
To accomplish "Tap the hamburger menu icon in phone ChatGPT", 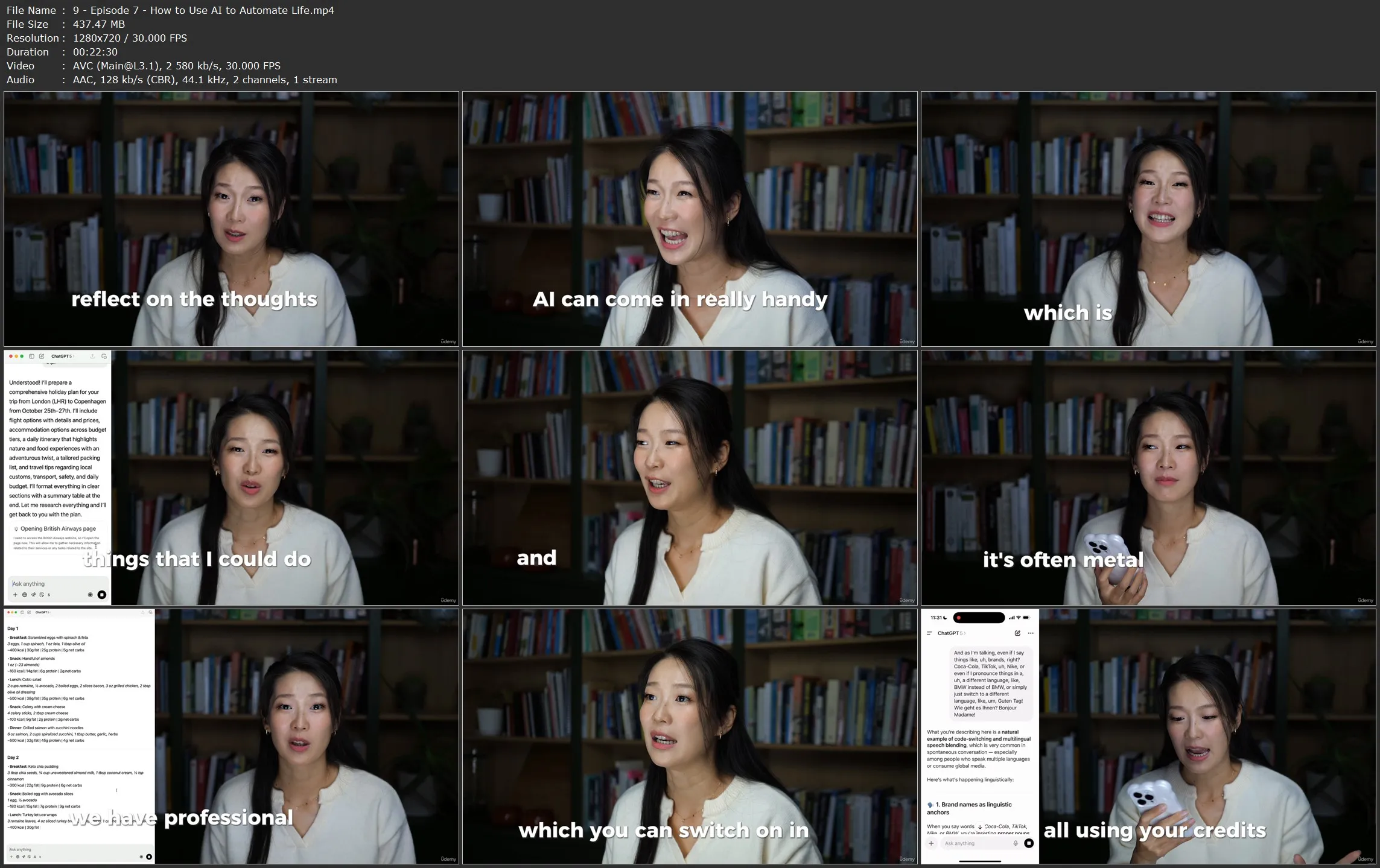I will click(929, 633).
